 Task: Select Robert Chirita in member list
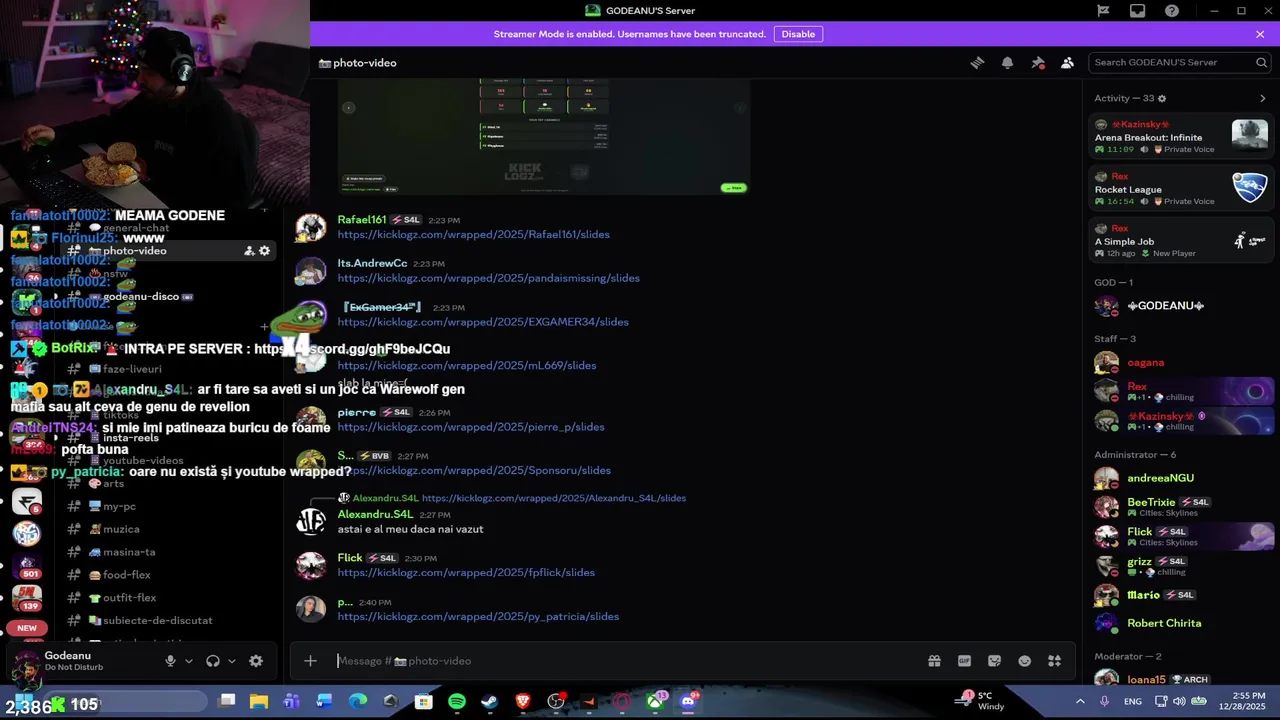(x=1180, y=623)
